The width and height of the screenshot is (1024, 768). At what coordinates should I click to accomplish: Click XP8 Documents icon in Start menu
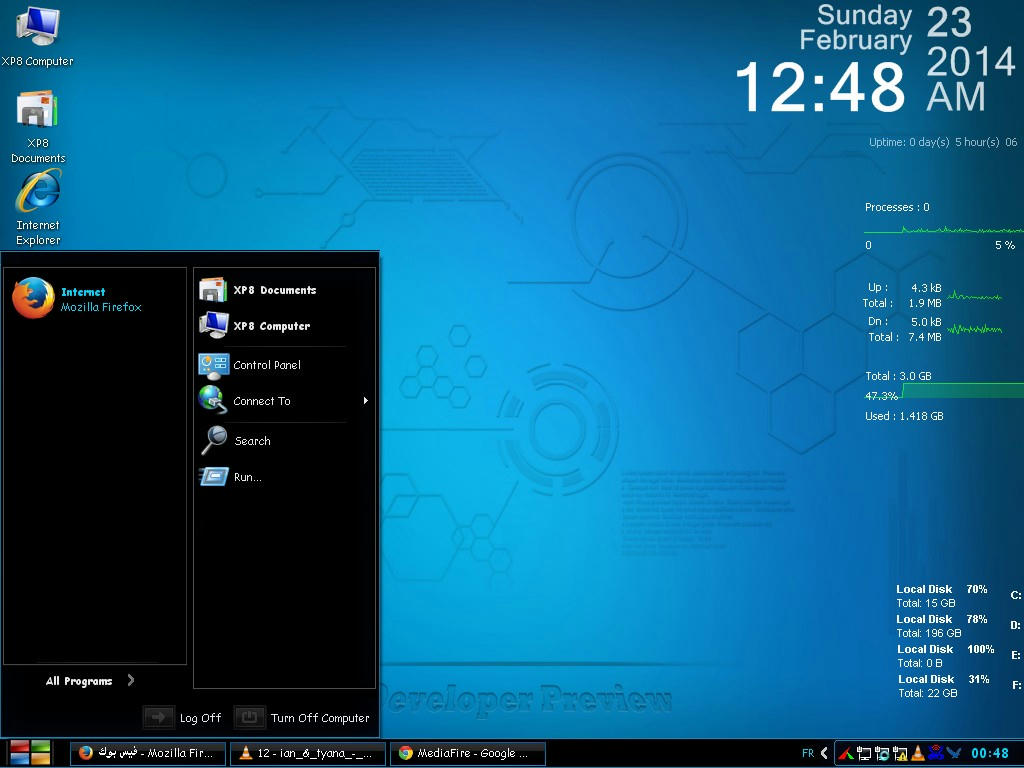pyautogui.click(x=213, y=289)
